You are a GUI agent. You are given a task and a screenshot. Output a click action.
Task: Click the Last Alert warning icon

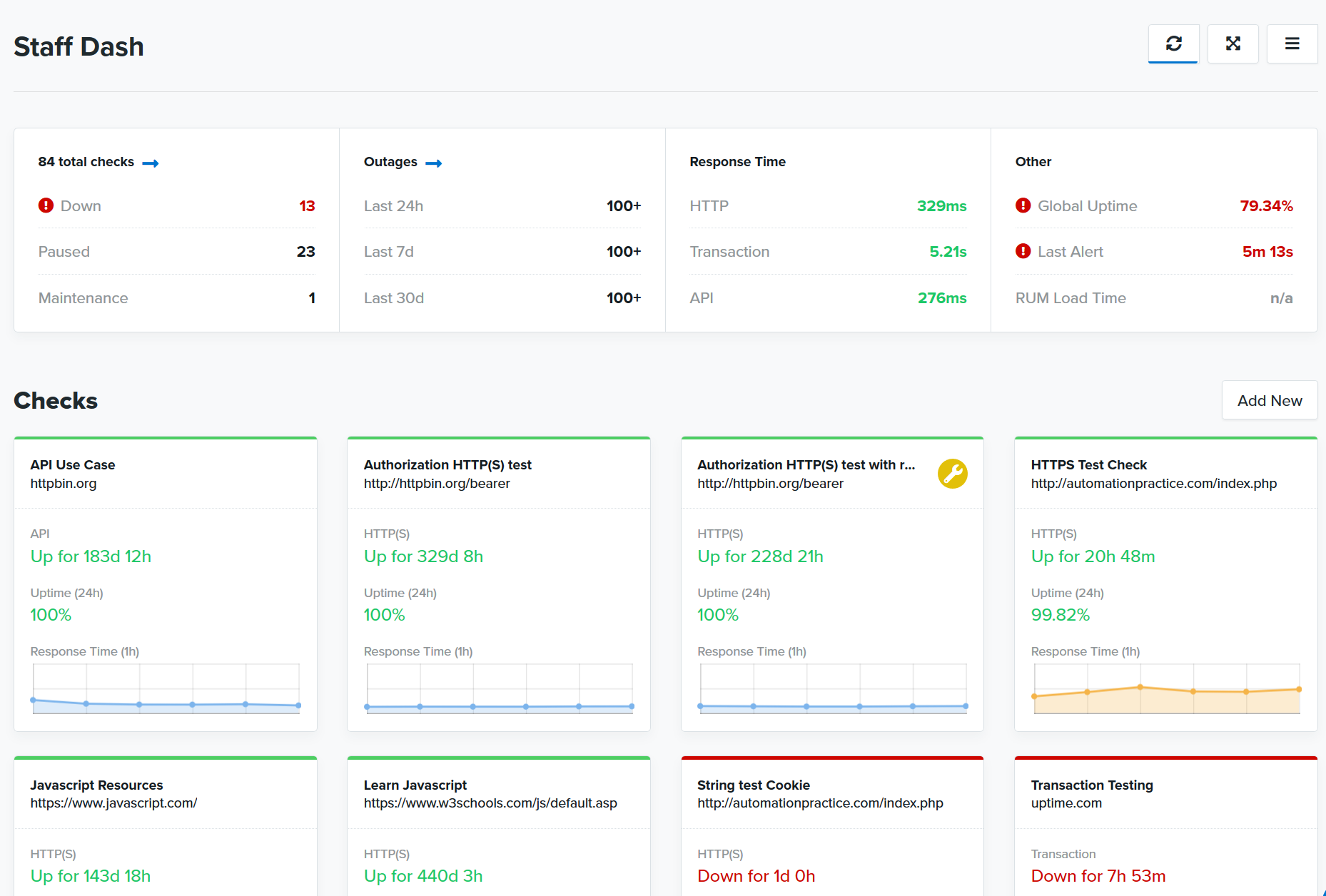click(x=1023, y=251)
